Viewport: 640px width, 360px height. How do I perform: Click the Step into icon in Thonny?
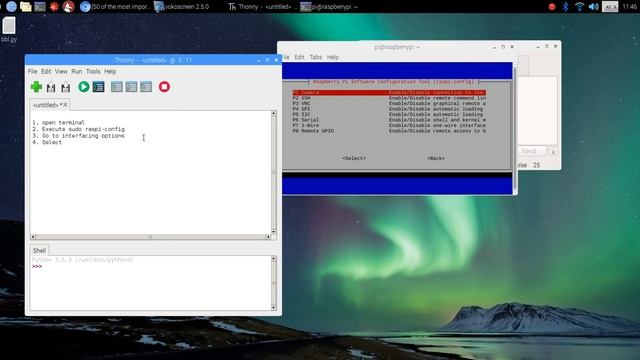point(131,87)
